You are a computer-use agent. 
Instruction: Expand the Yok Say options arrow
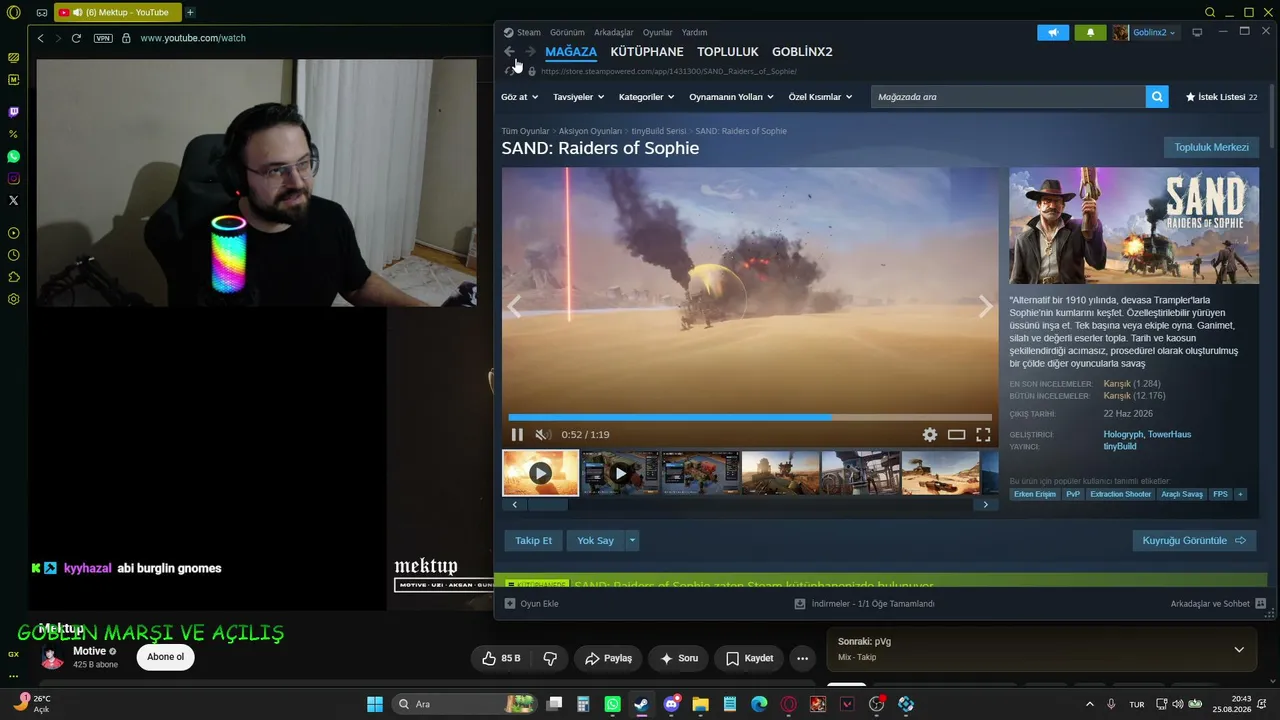pyautogui.click(x=632, y=540)
